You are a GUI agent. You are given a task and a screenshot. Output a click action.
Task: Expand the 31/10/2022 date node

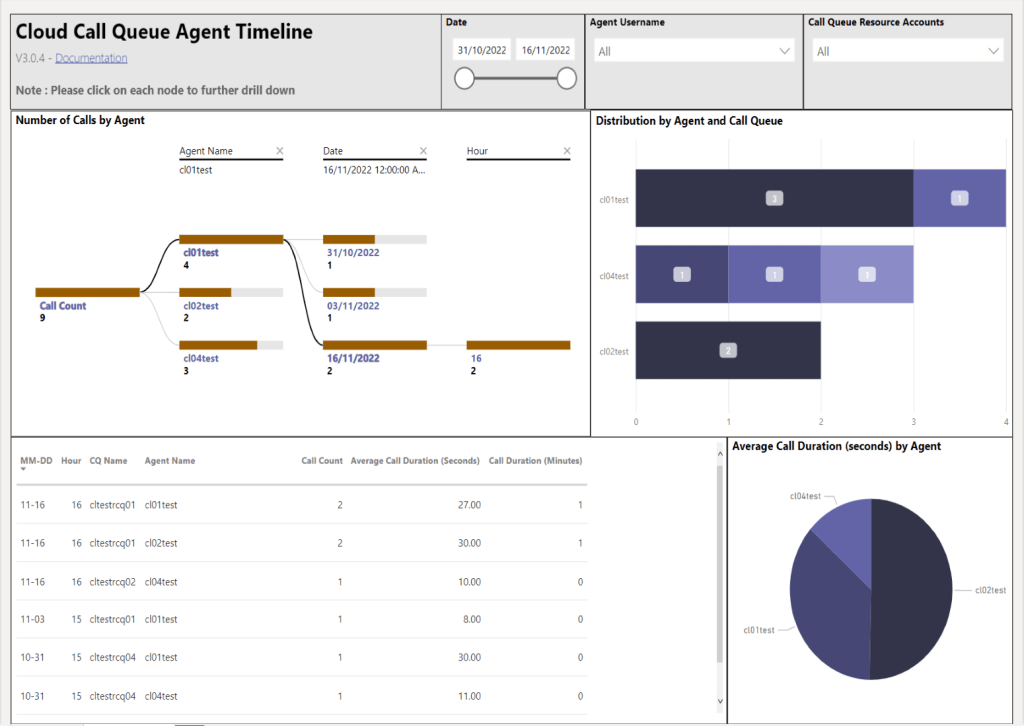[374, 240]
